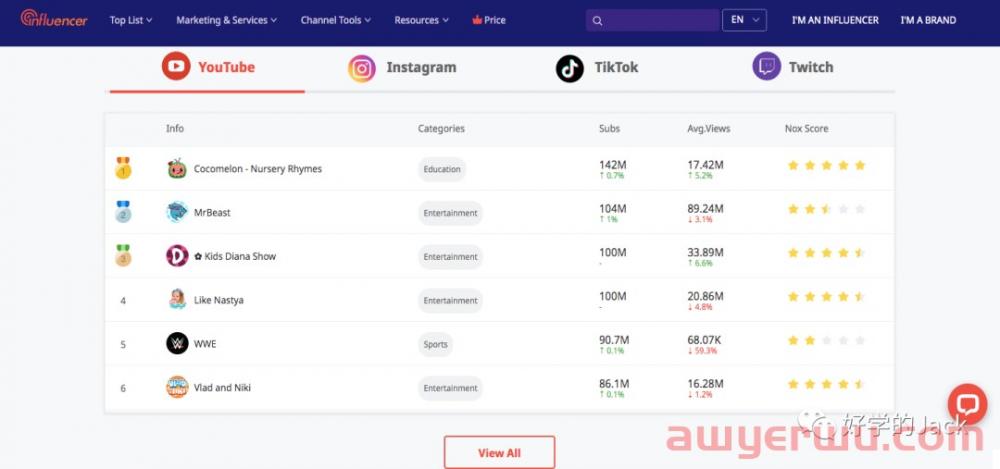Expand the Top List menu
This screenshot has height=469, width=1000.
(131, 20)
